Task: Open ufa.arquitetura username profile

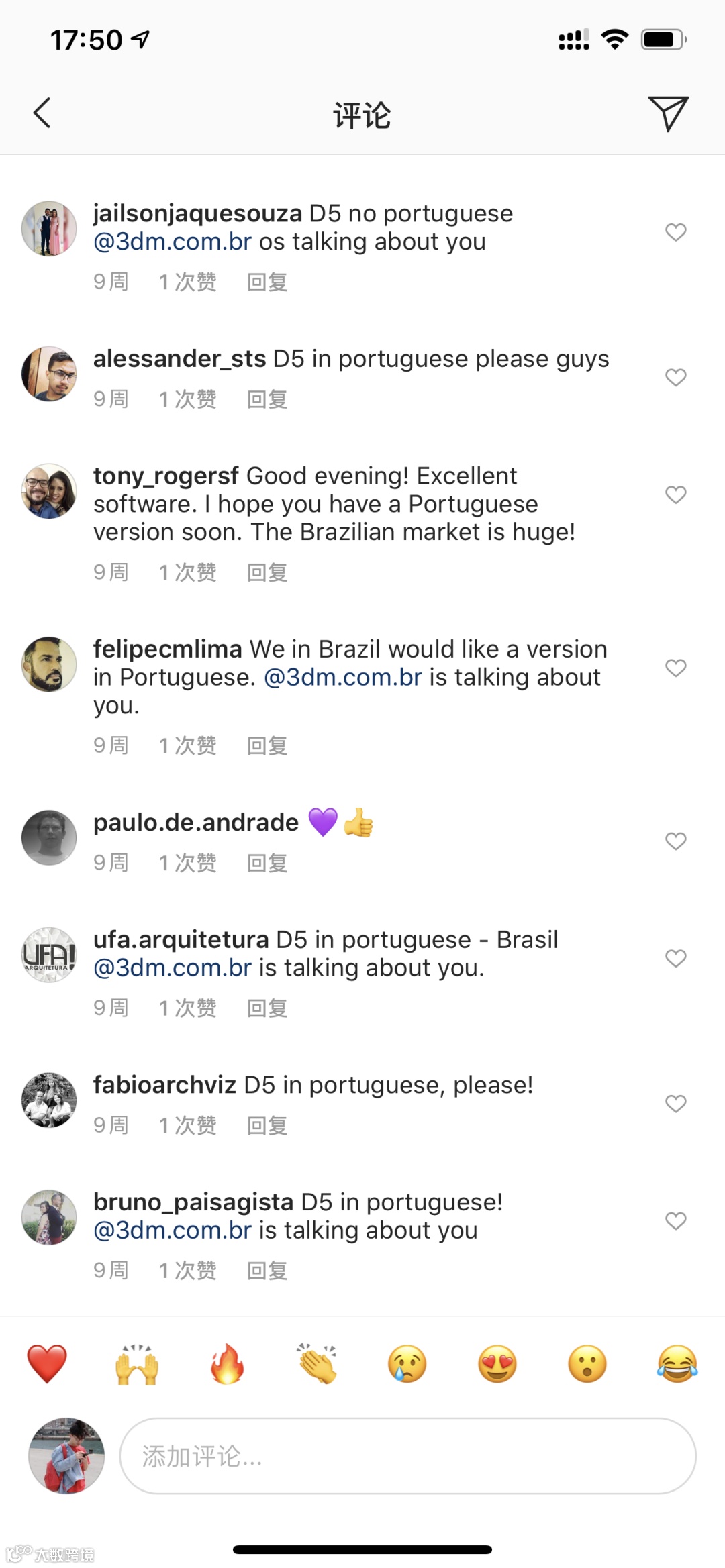Action: 181,940
